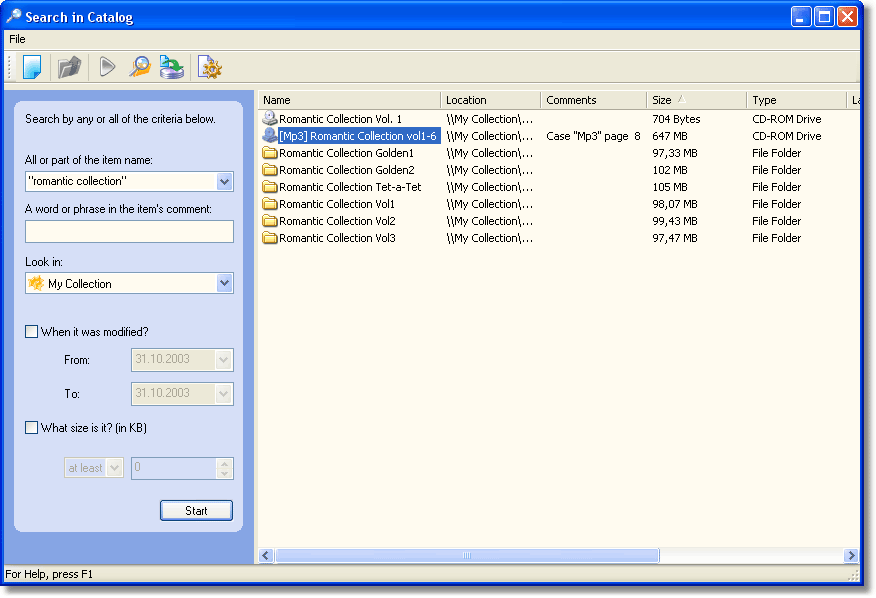Open the File menu
The height and width of the screenshot is (598, 876).
click(17, 39)
